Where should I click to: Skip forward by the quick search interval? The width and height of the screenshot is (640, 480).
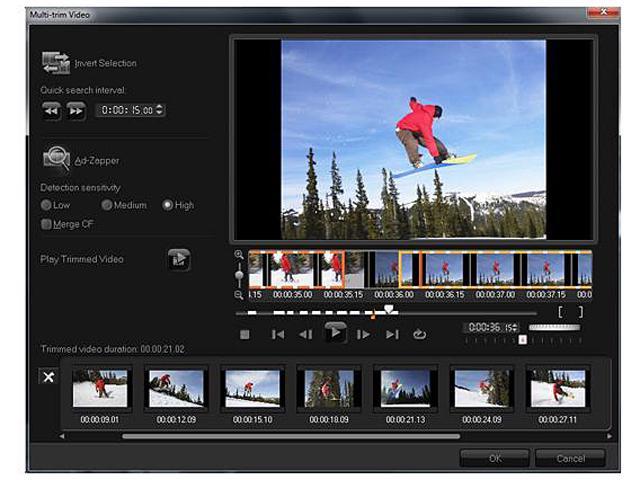(76, 110)
